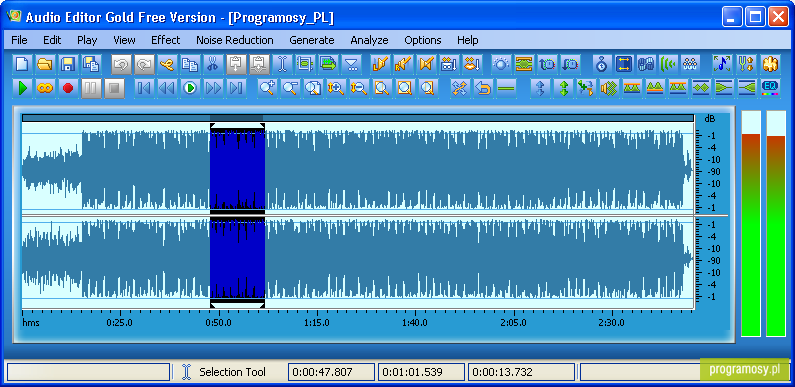The image size is (795, 387).
Task: Click the left channel level meter
Action: [x=751, y=223]
